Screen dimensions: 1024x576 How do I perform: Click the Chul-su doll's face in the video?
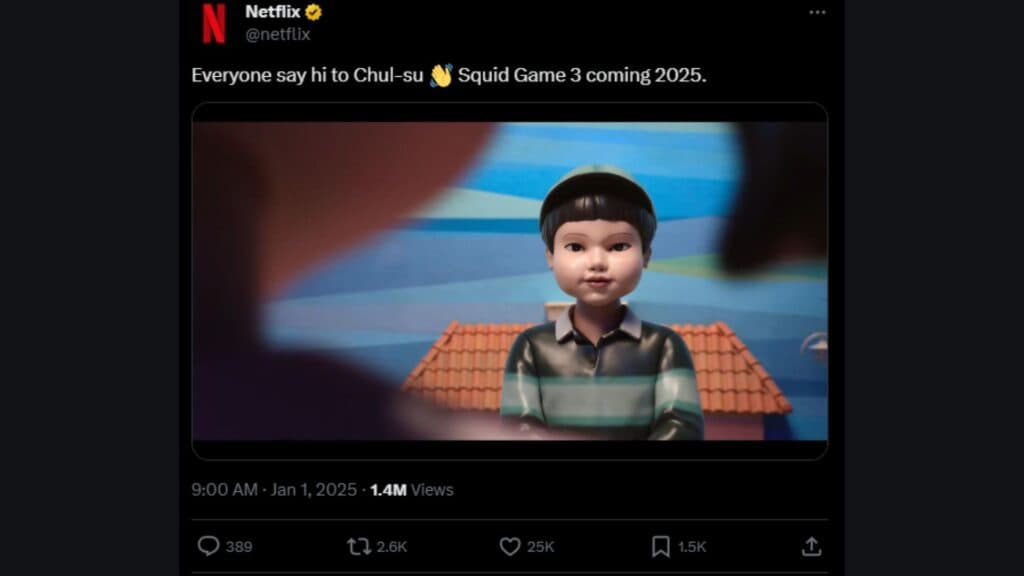click(x=598, y=258)
